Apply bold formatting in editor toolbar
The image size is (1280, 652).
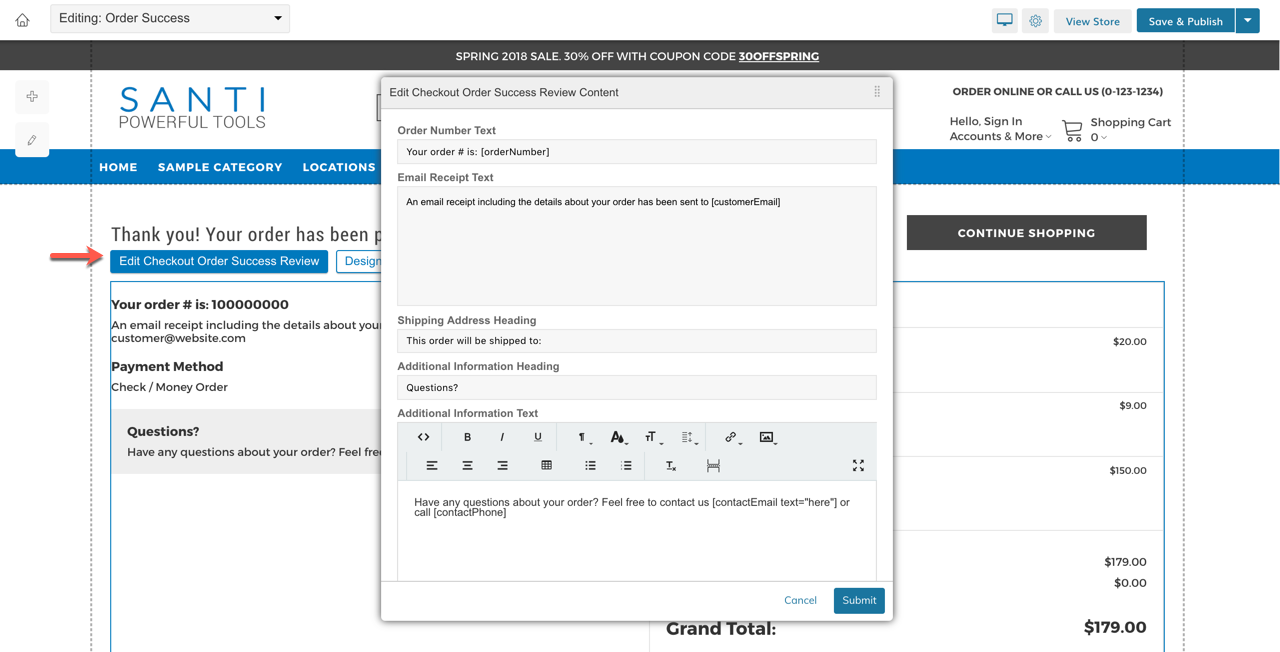pos(467,437)
